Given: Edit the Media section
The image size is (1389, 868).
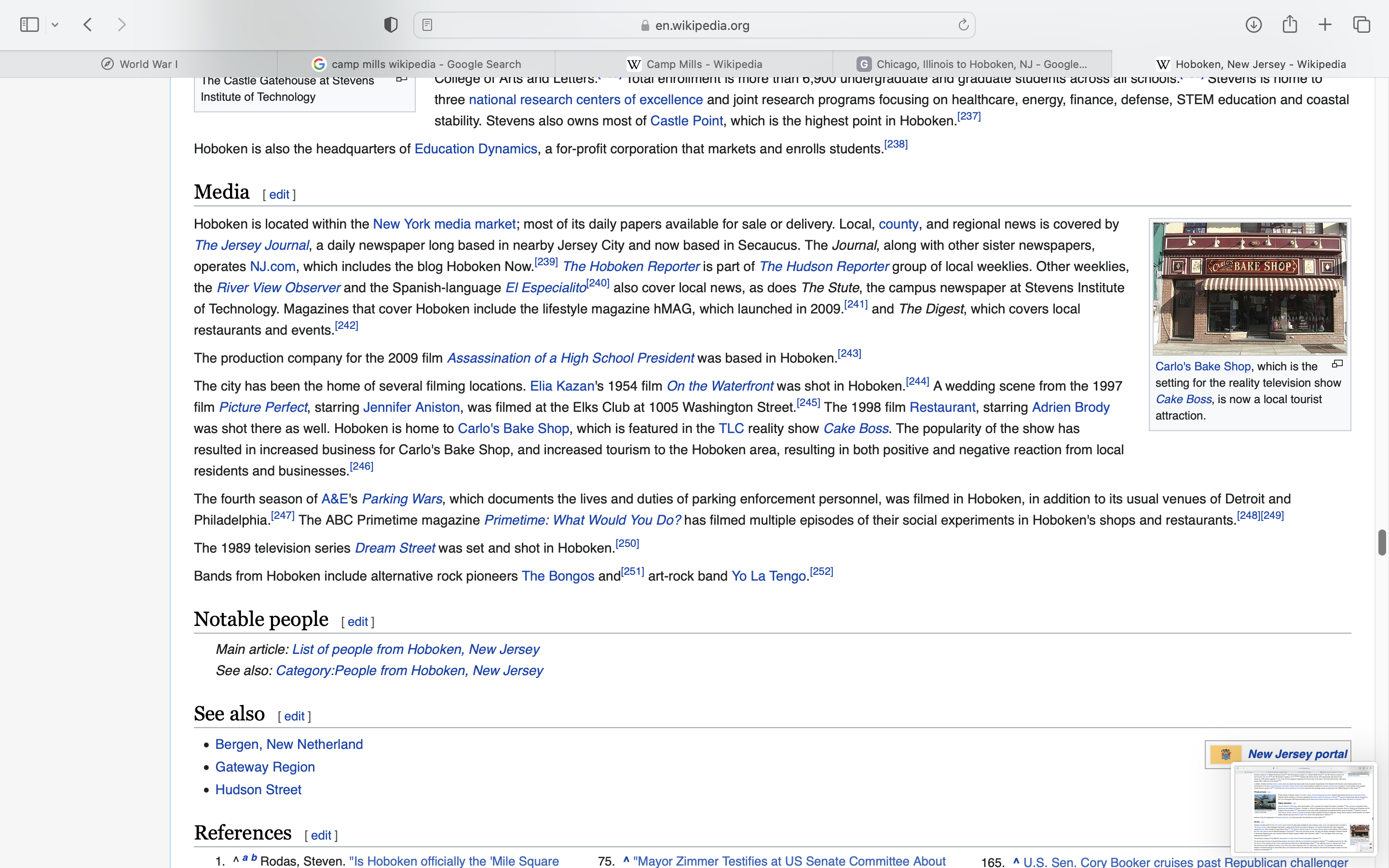Looking at the screenshot, I should click(x=279, y=195).
